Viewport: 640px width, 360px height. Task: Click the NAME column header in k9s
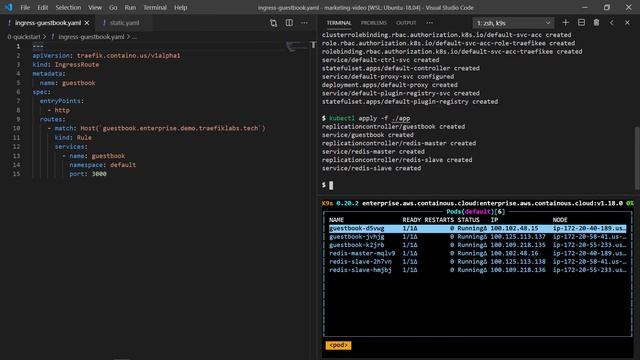(x=336, y=220)
